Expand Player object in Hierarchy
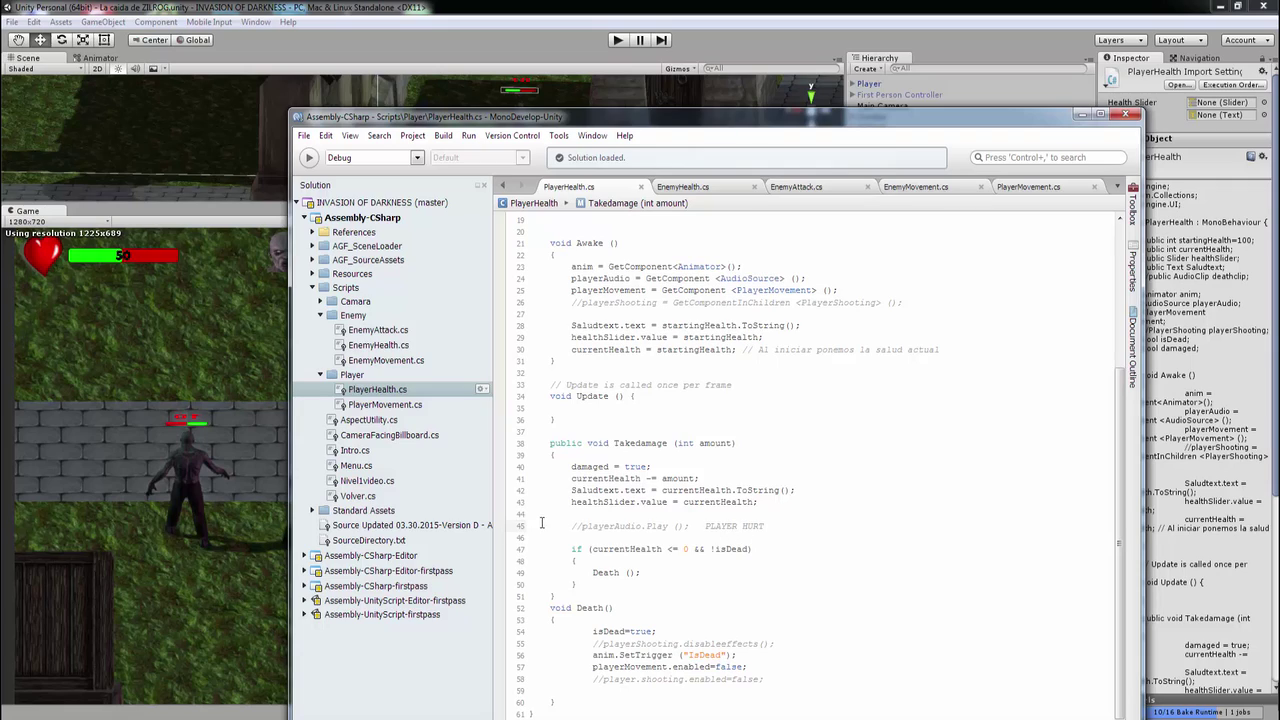This screenshot has height=720, width=1280. [x=852, y=84]
